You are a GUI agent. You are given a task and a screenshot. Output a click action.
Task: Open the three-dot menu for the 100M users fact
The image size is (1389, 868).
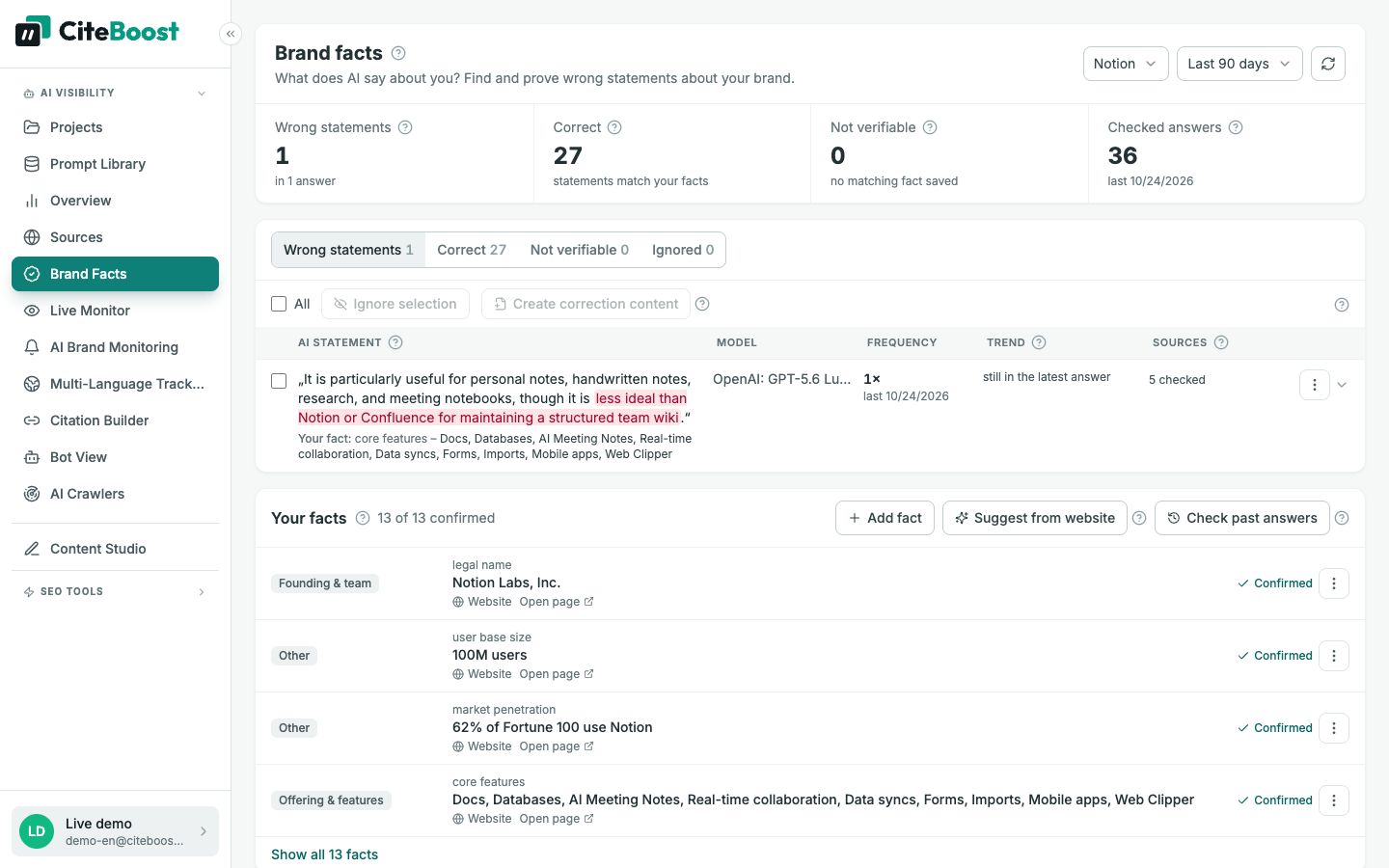click(1334, 656)
